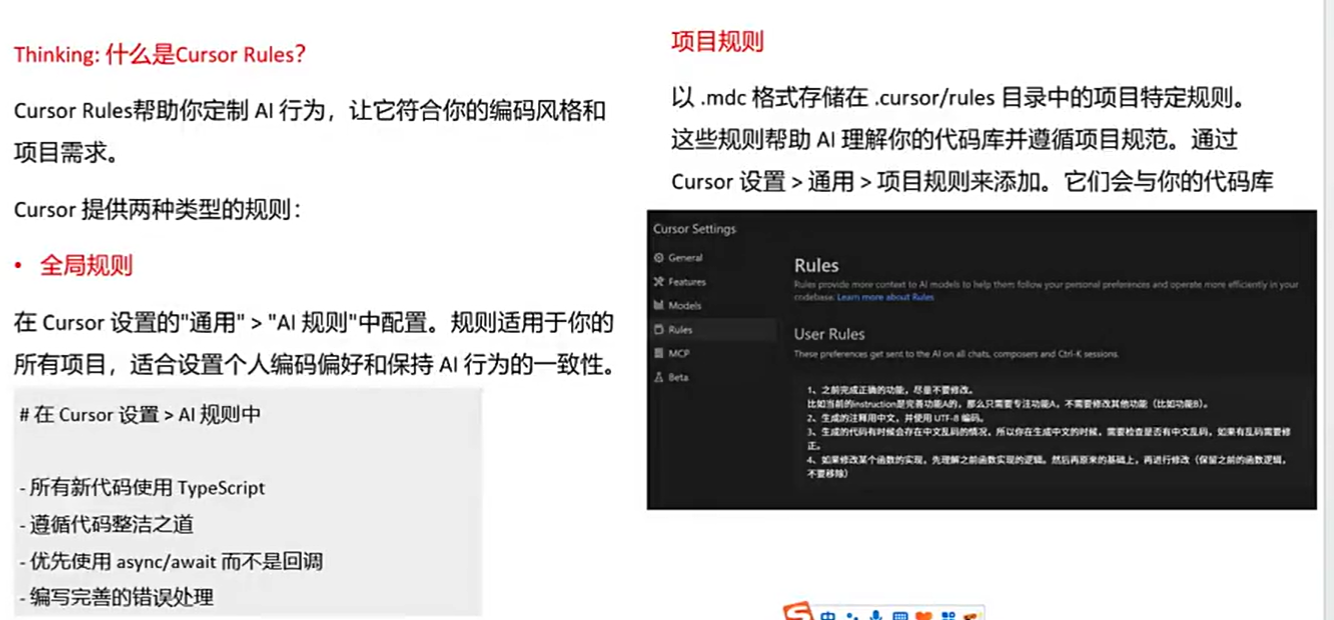Click 'Cursor 提供两种类型的规则:' sentence
This screenshot has height=620, width=1334.
pos(157,210)
